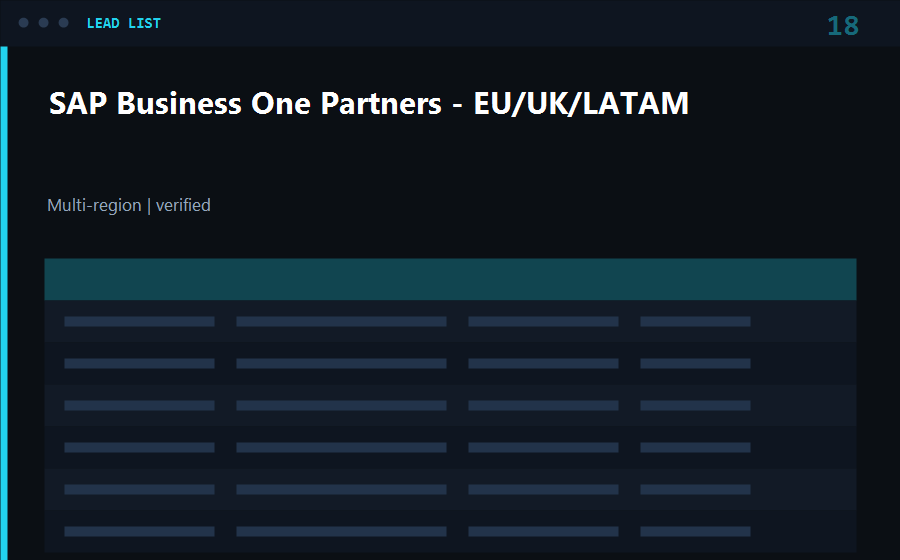Select first row's second column placeholder
Viewport: 900px width, 560px height.
click(x=342, y=321)
